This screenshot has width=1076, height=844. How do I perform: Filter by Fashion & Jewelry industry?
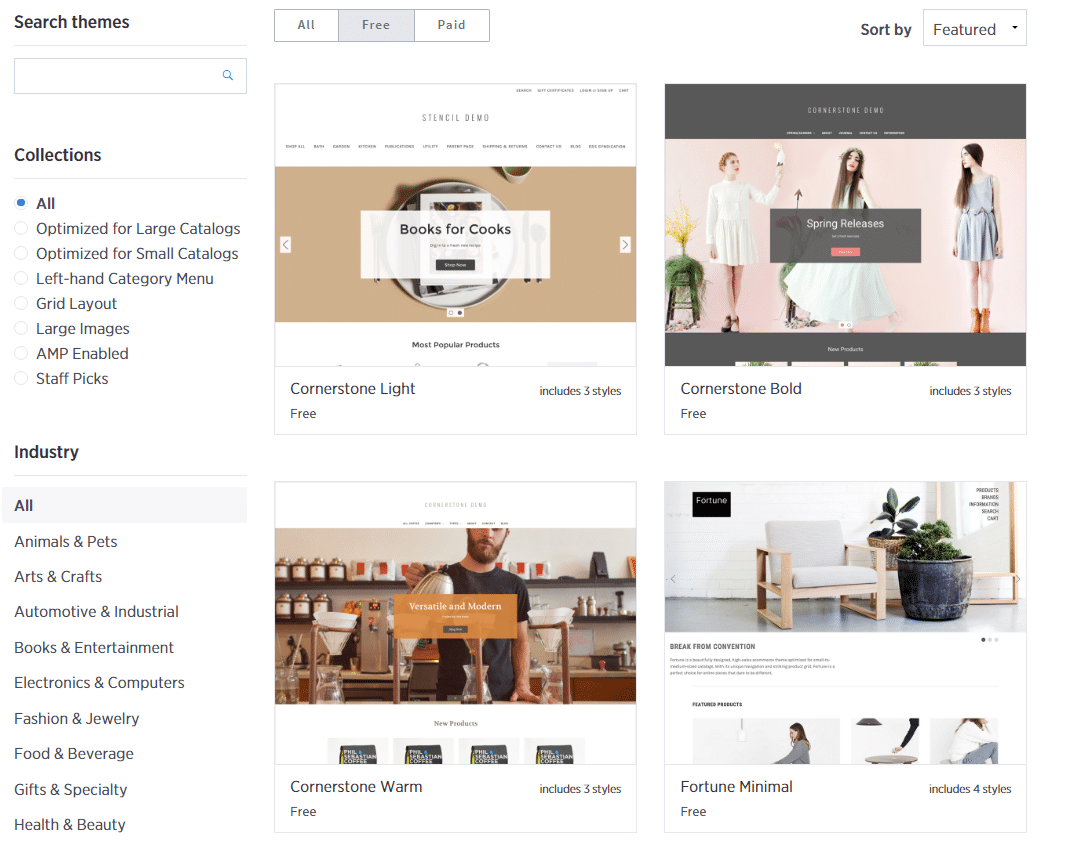click(x=76, y=719)
